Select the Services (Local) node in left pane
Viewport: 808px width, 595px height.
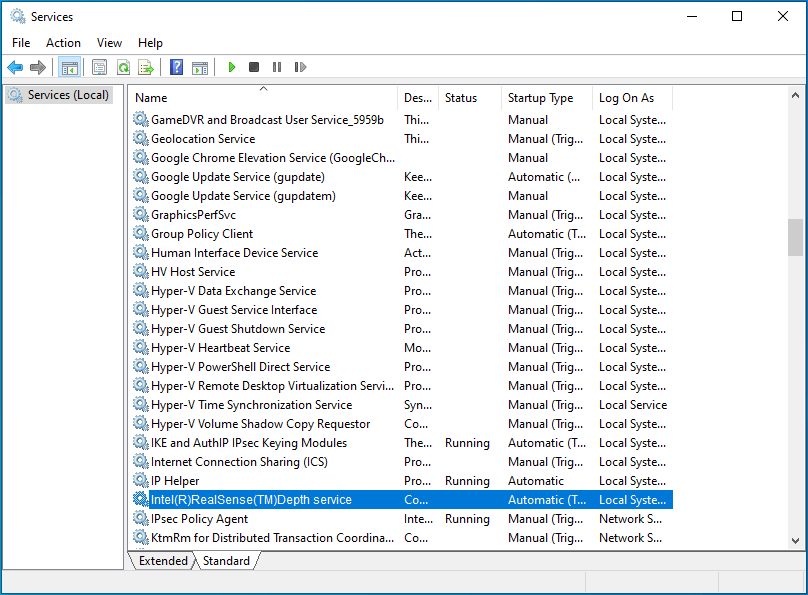(x=57, y=94)
